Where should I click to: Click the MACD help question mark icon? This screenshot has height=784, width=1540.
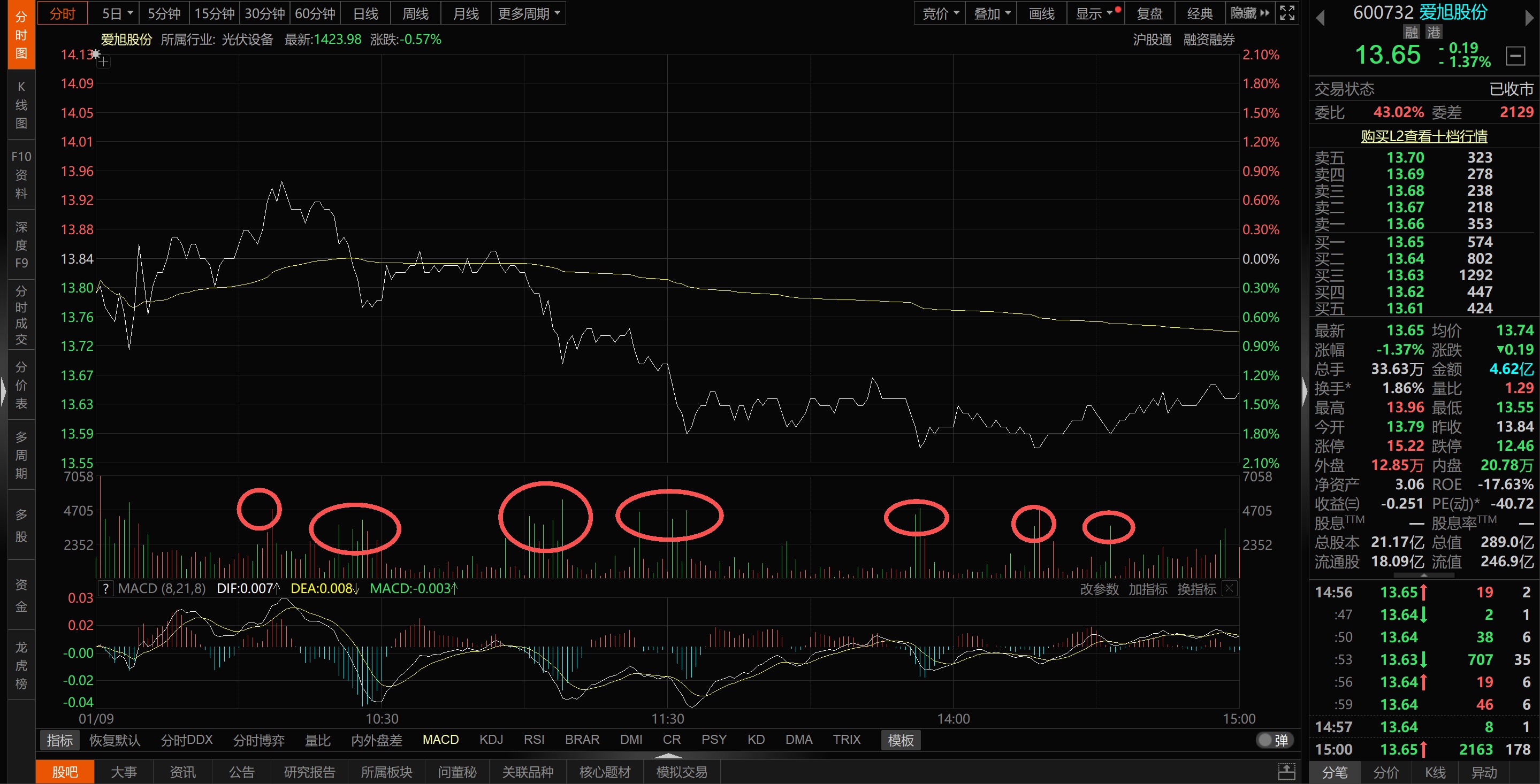tap(105, 588)
